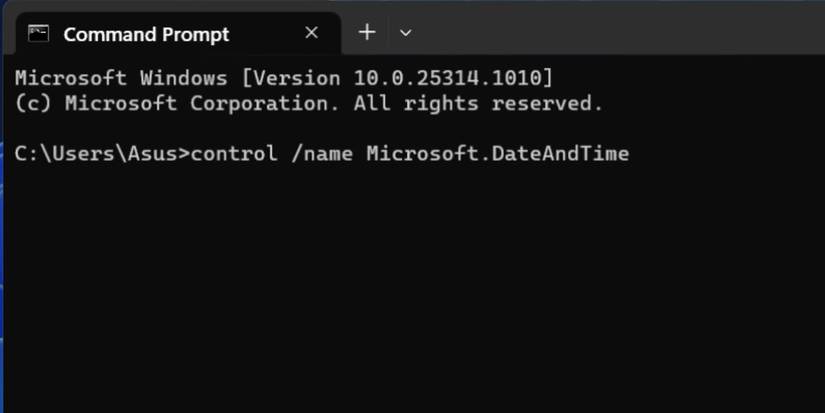
Task: Close the Command Prompt tab
Action: (x=312, y=33)
